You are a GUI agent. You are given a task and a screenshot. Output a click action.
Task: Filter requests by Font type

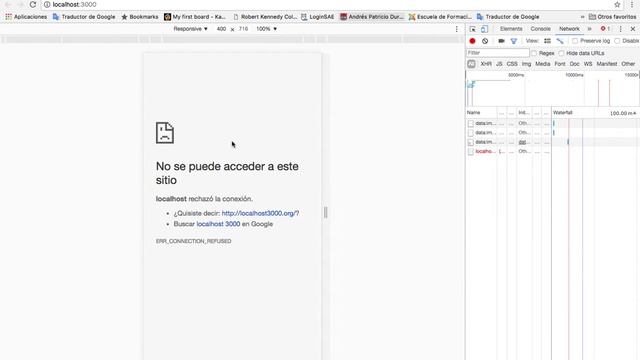(560, 64)
